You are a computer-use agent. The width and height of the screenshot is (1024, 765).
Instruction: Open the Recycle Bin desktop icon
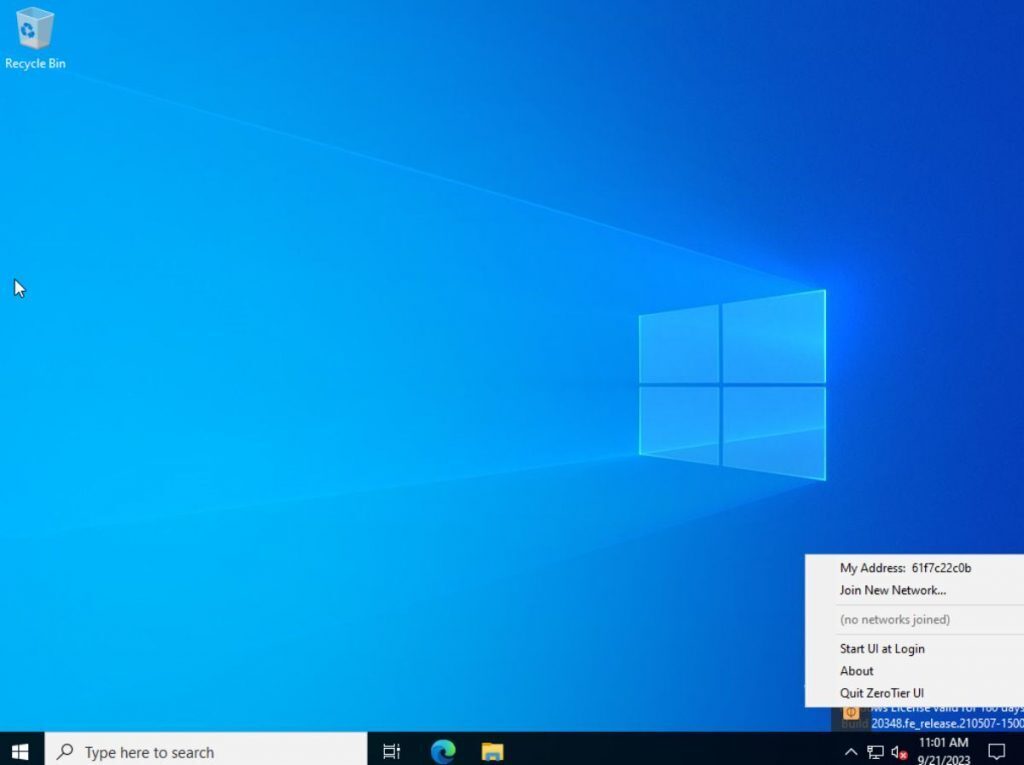point(35,38)
